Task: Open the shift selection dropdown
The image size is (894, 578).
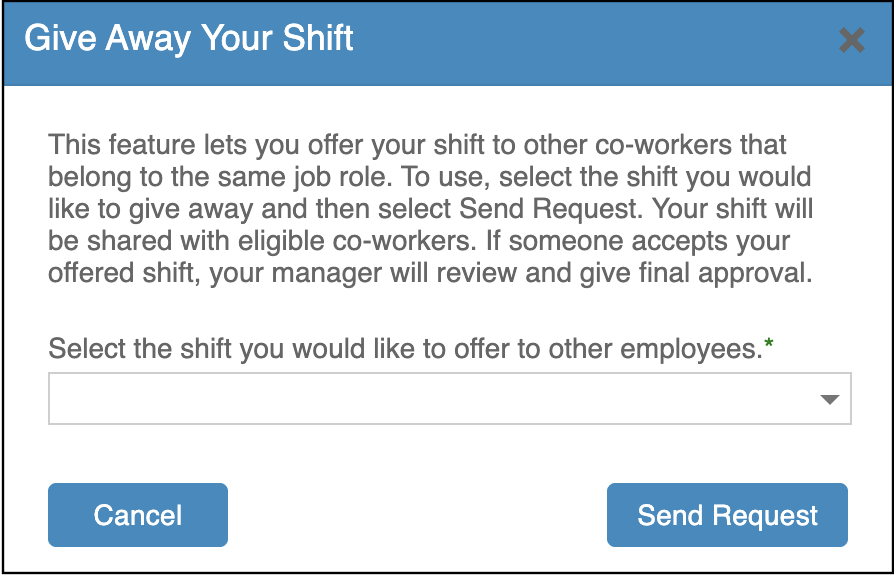Action: click(x=449, y=399)
